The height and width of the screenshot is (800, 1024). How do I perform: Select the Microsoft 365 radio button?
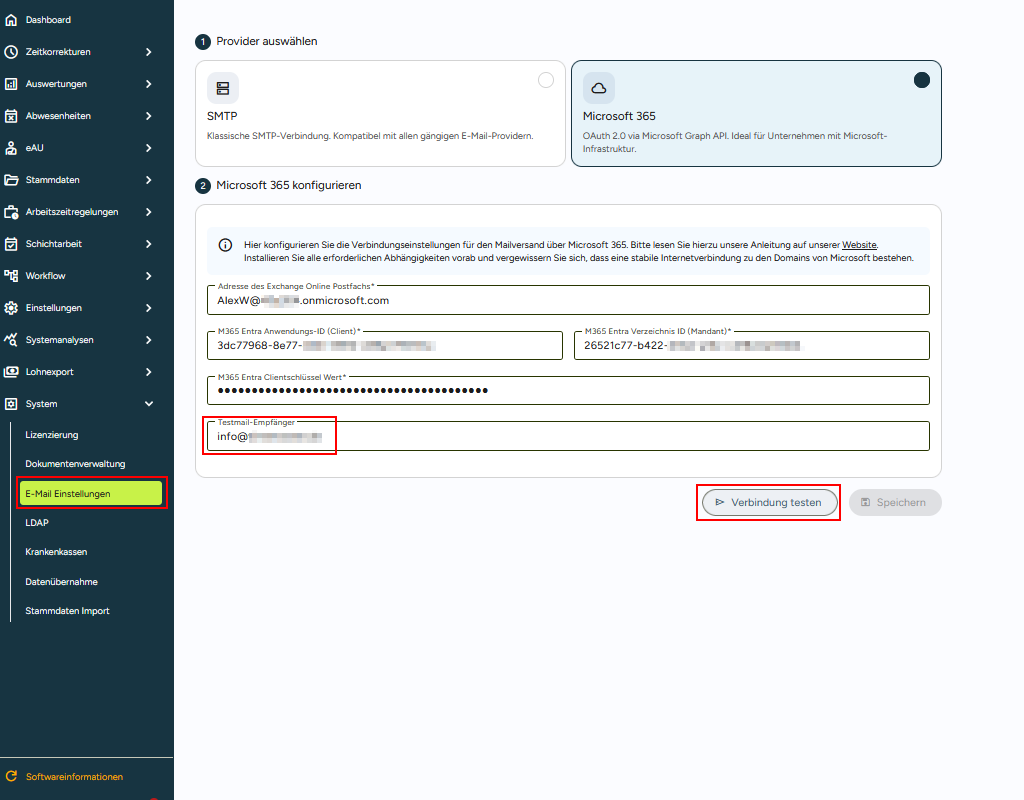tap(921, 80)
